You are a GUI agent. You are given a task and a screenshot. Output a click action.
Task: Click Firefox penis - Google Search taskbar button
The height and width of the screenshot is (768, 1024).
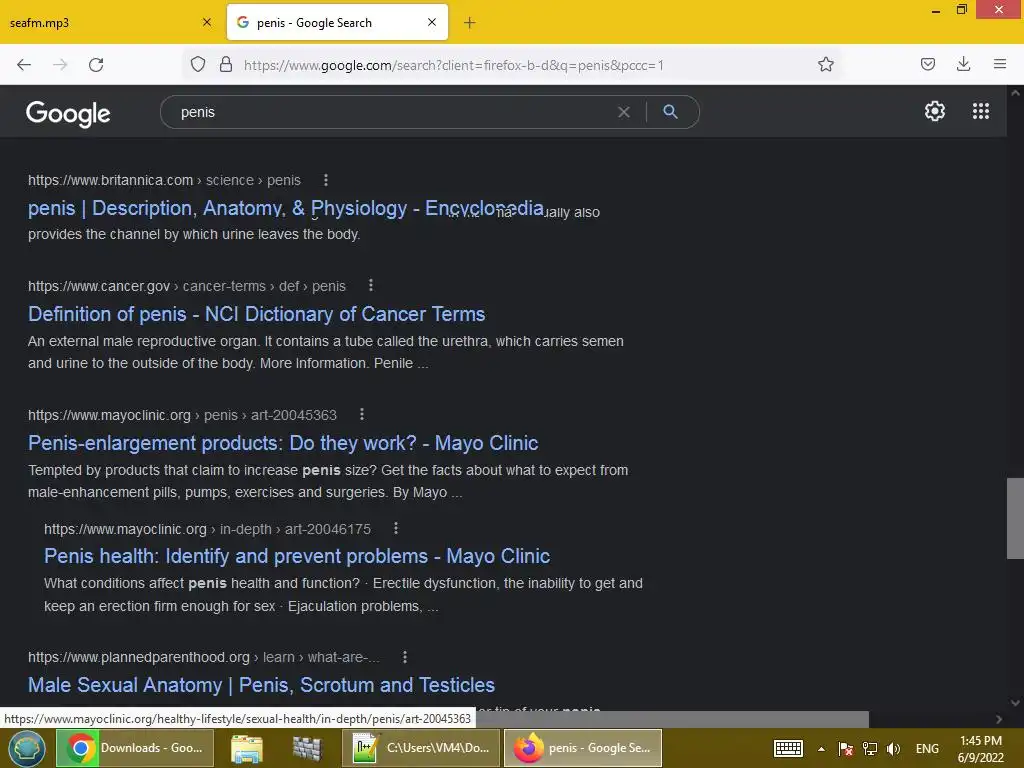[x=583, y=748]
